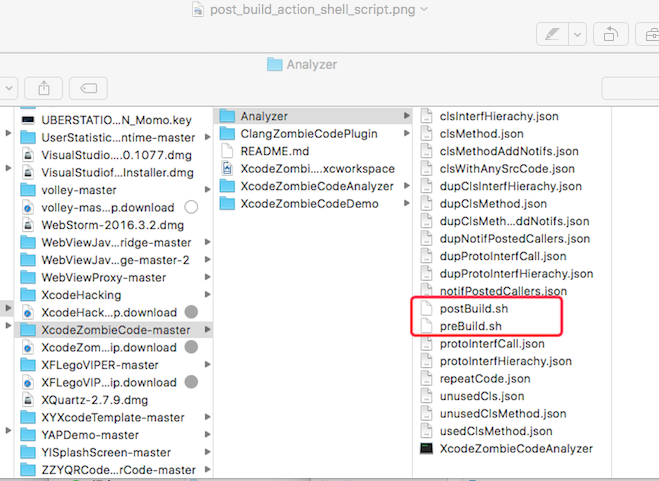Select XcodeHack...p.download file icon
The width and height of the screenshot is (659, 481).
click(28, 313)
